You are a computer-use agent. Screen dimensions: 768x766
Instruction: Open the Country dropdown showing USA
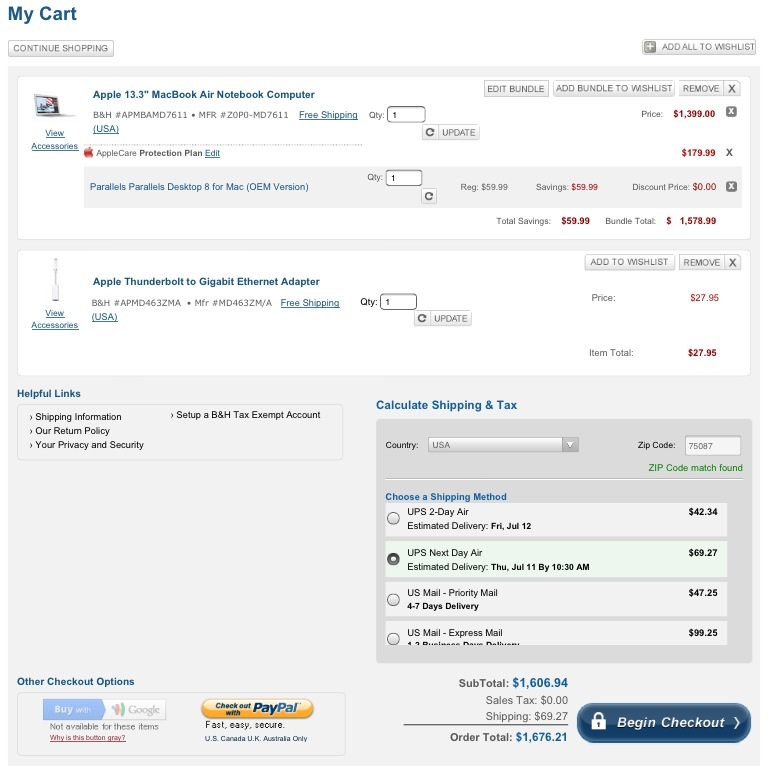[503, 445]
